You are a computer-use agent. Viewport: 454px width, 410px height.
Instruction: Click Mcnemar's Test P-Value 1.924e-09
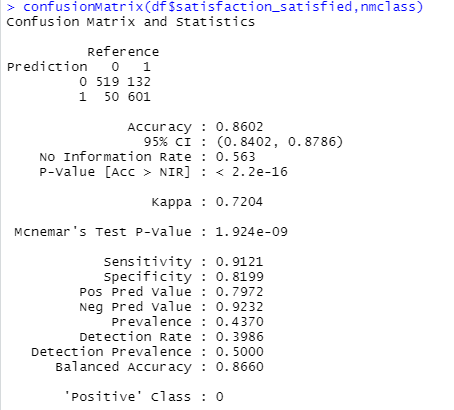[251, 232]
